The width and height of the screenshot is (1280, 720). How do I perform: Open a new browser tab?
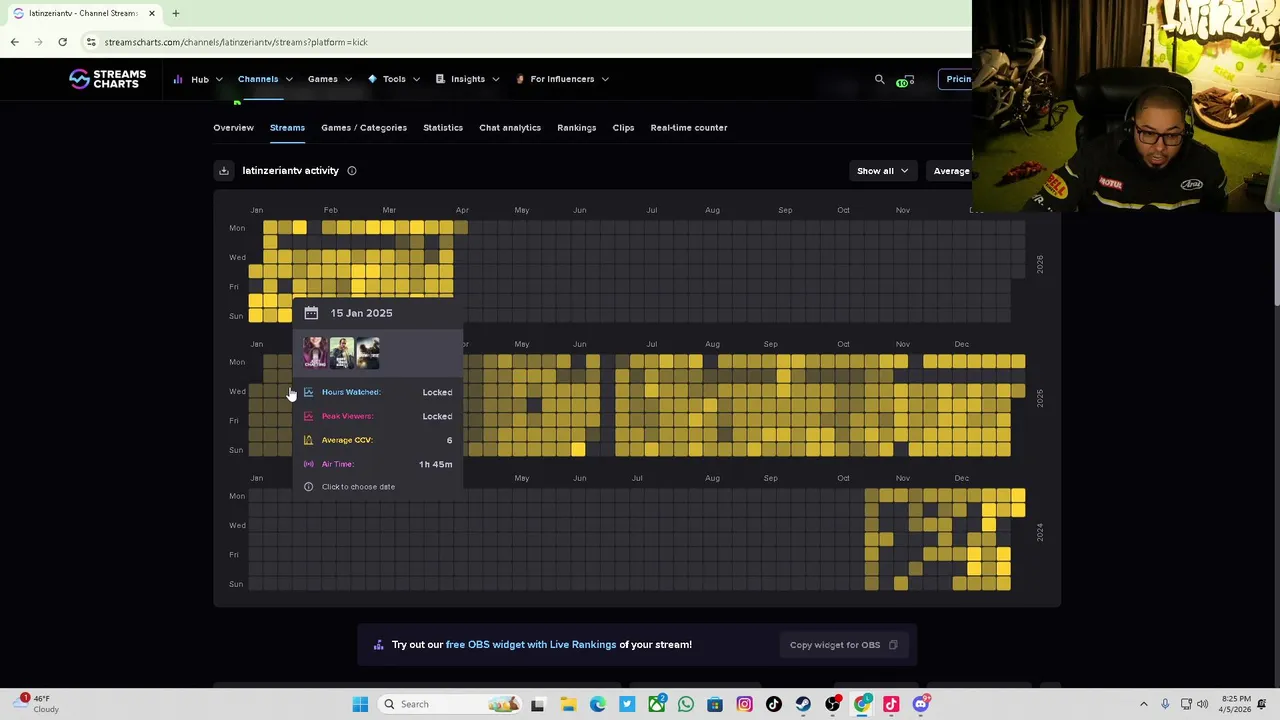[175, 13]
